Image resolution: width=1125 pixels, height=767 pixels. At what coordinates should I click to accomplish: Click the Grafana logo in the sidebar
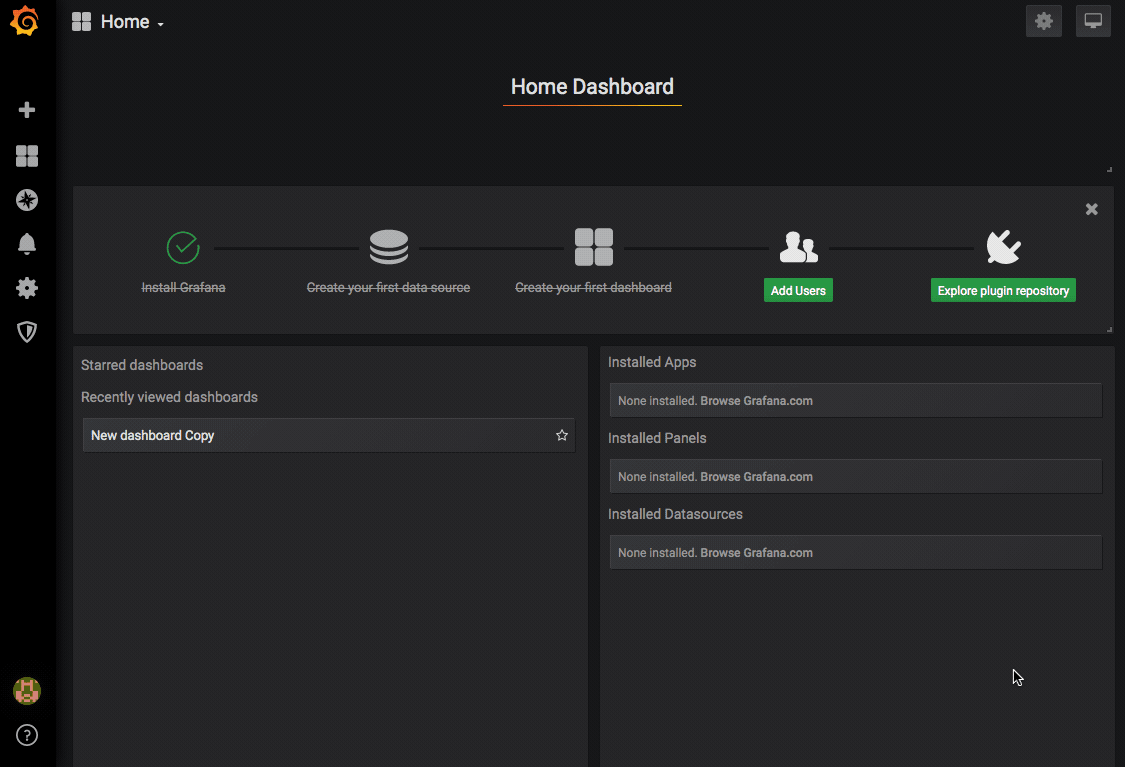tap(25, 21)
